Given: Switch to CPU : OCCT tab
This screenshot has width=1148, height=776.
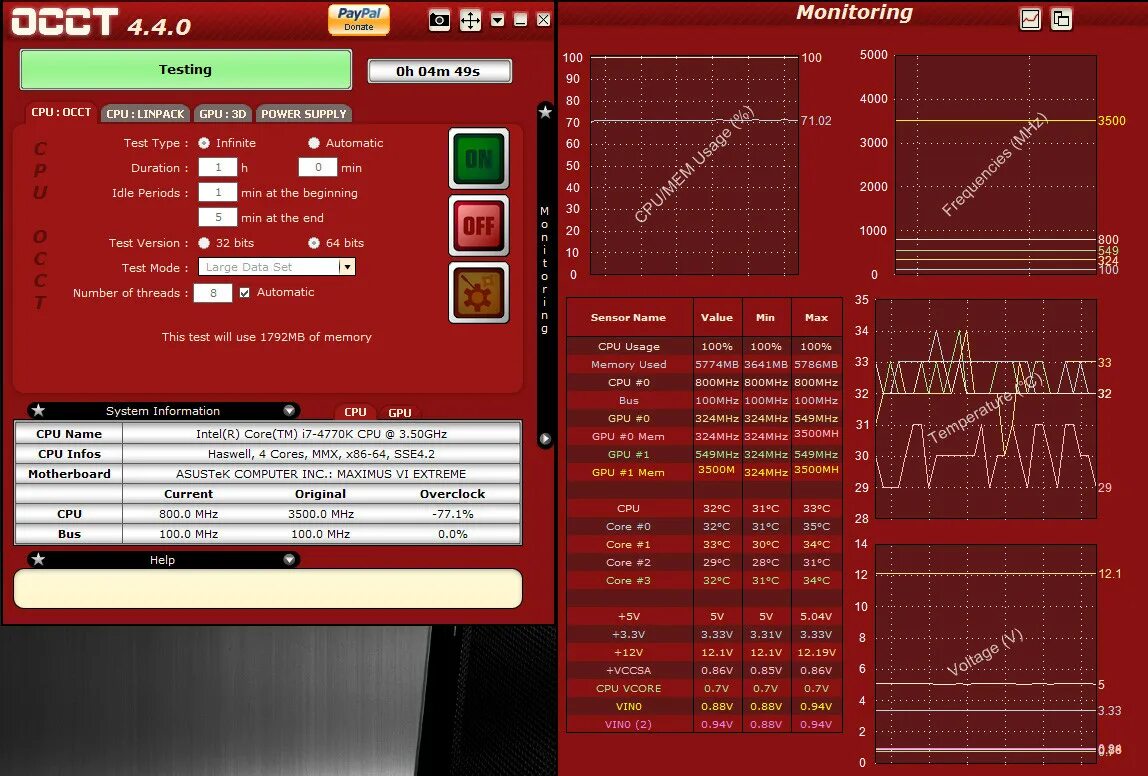Looking at the screenshot, I should (x=61, y=112).
